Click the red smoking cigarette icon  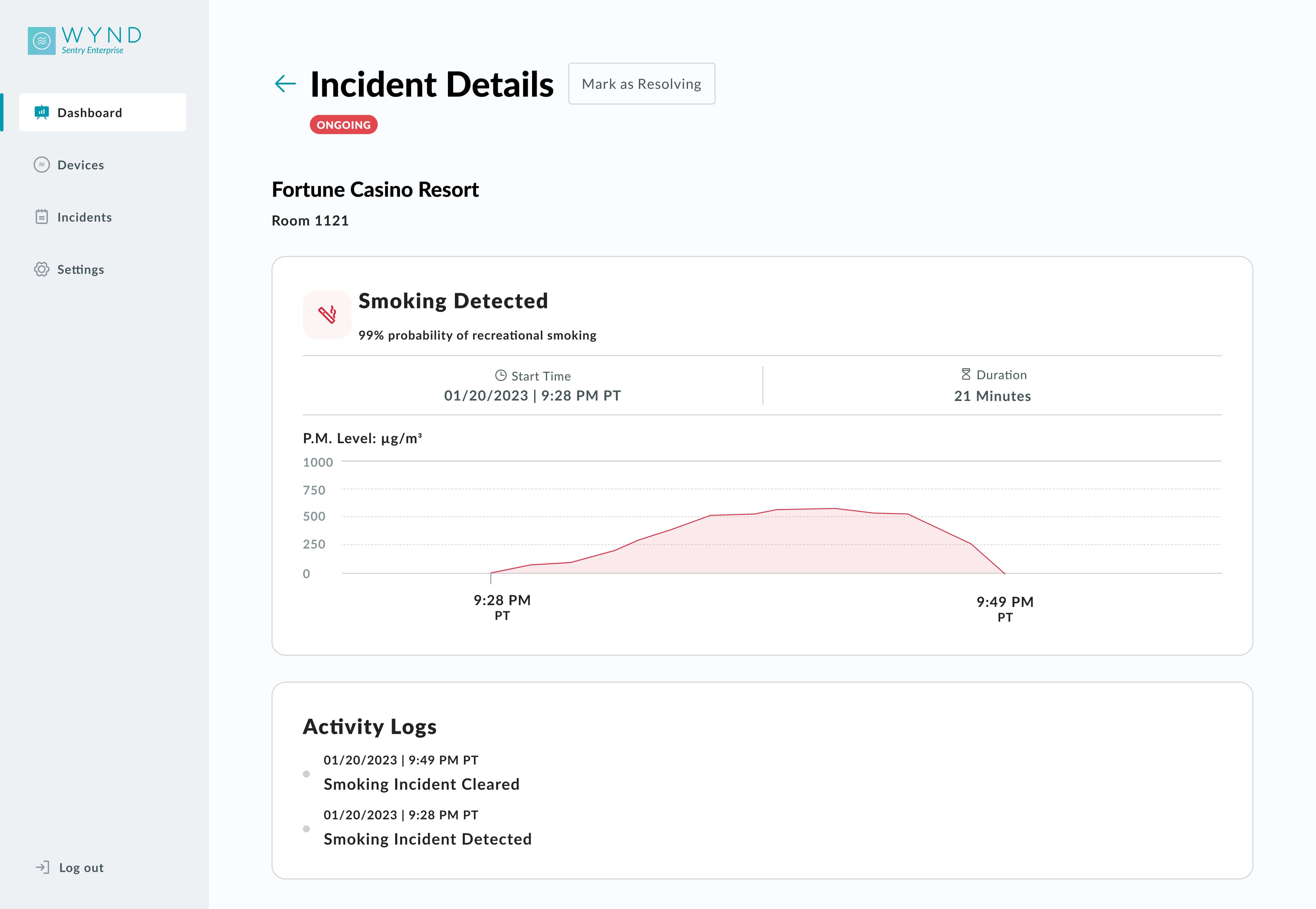point(327,314)
